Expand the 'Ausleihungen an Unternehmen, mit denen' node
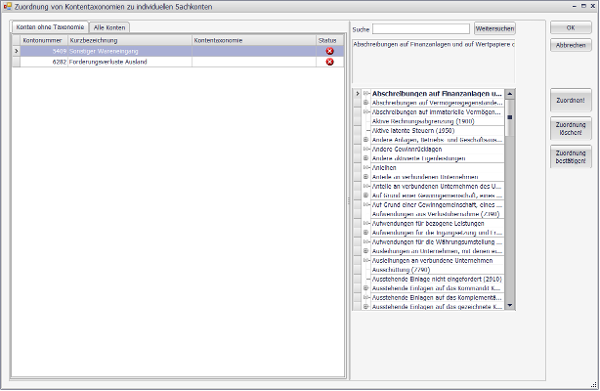 [366, 251]
